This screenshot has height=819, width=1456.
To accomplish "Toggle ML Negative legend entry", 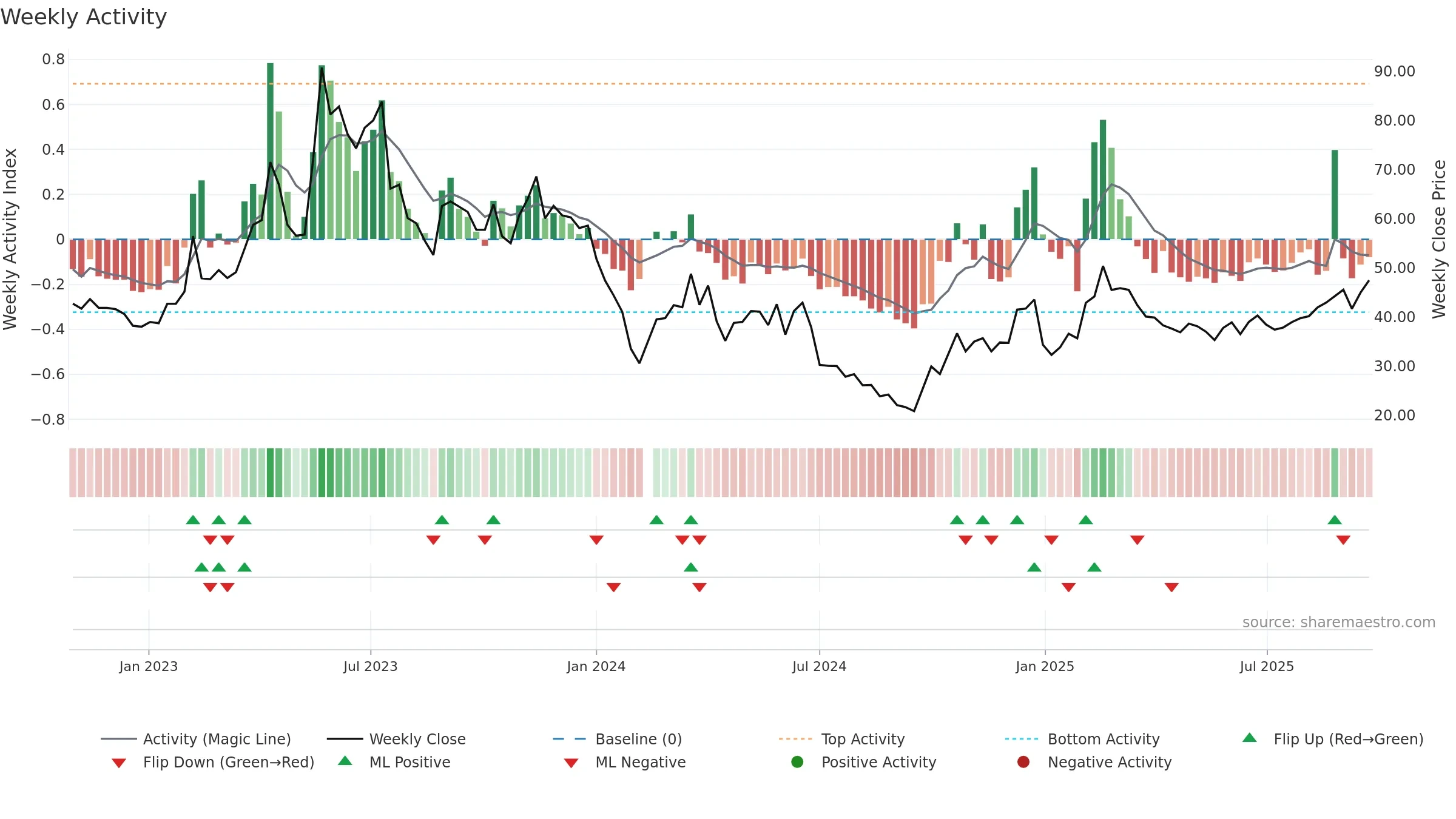I will pyautogui.click(x=625, y=762).
